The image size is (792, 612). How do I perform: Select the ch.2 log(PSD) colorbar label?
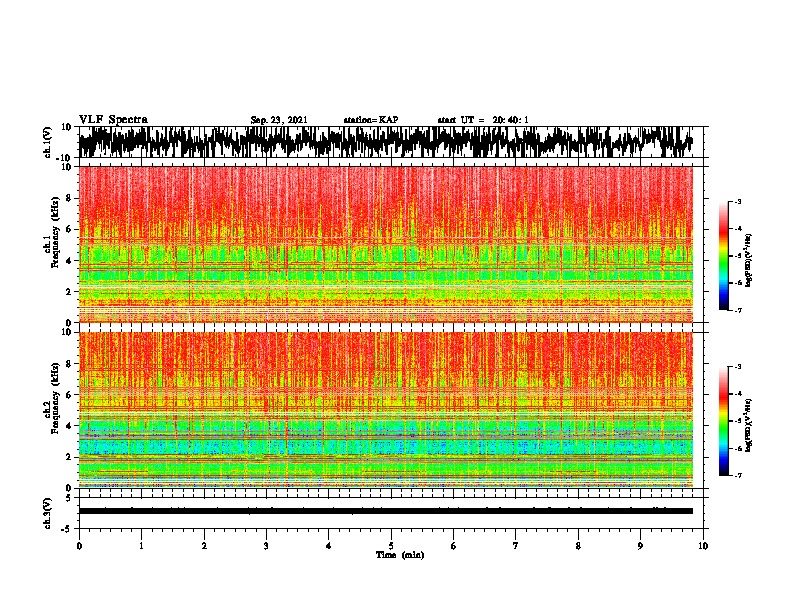(x=748, y=425)
